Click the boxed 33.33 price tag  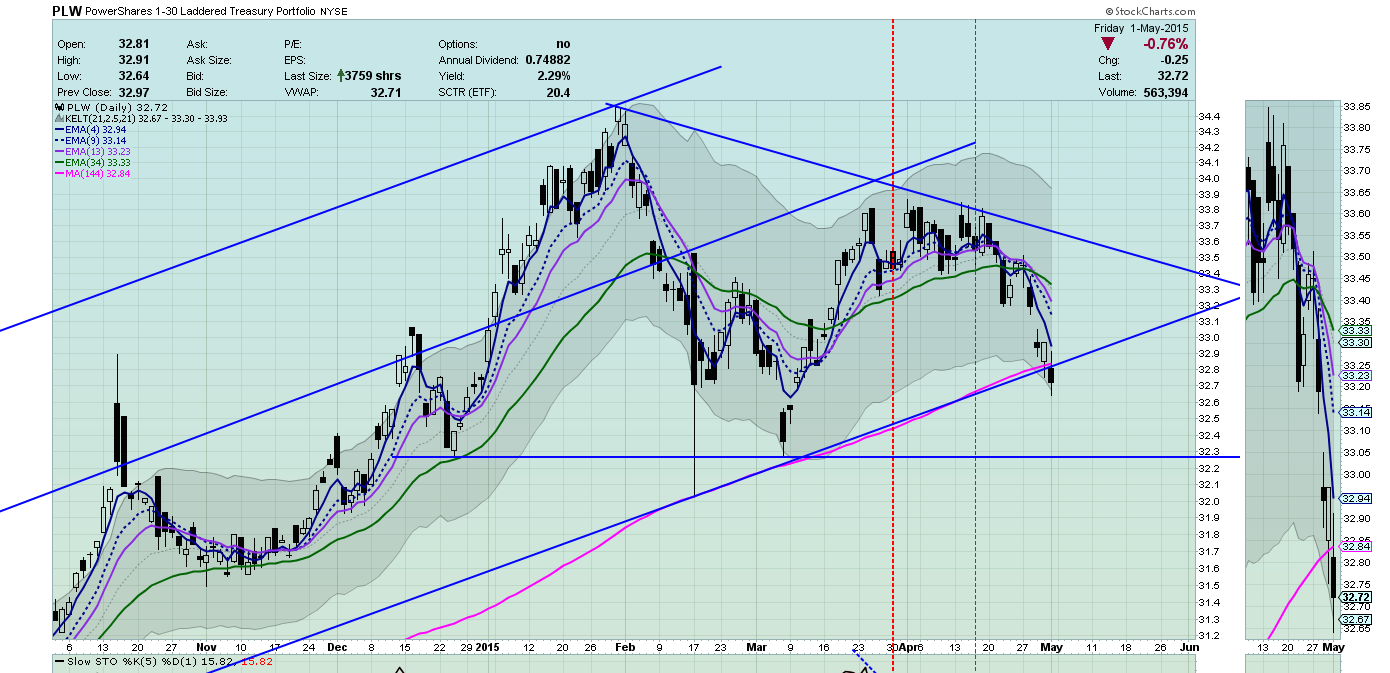1356,330
